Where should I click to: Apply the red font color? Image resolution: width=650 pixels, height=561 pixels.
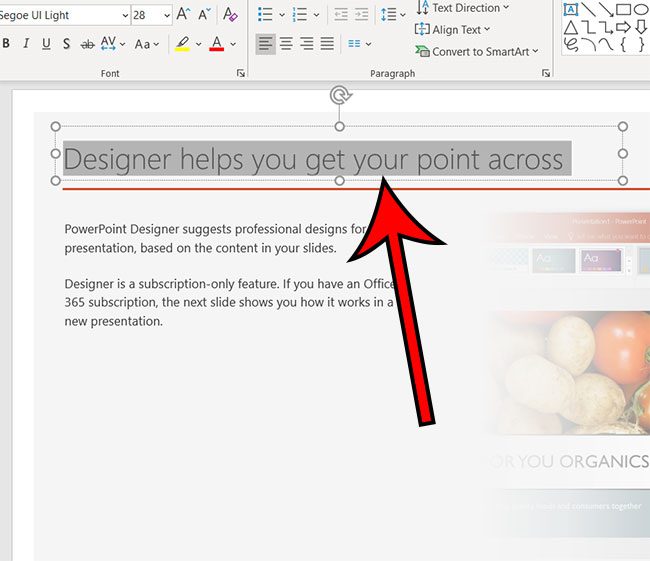(216, 44)
